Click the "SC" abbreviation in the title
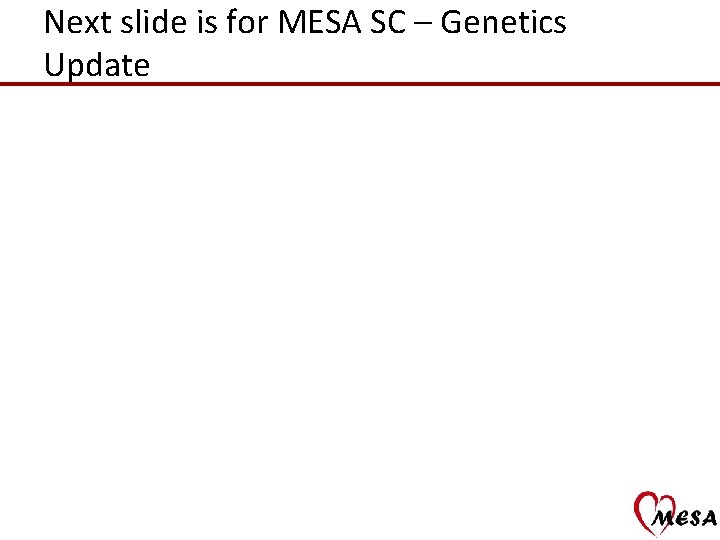720x540 pixels. [x=388, y=22]
